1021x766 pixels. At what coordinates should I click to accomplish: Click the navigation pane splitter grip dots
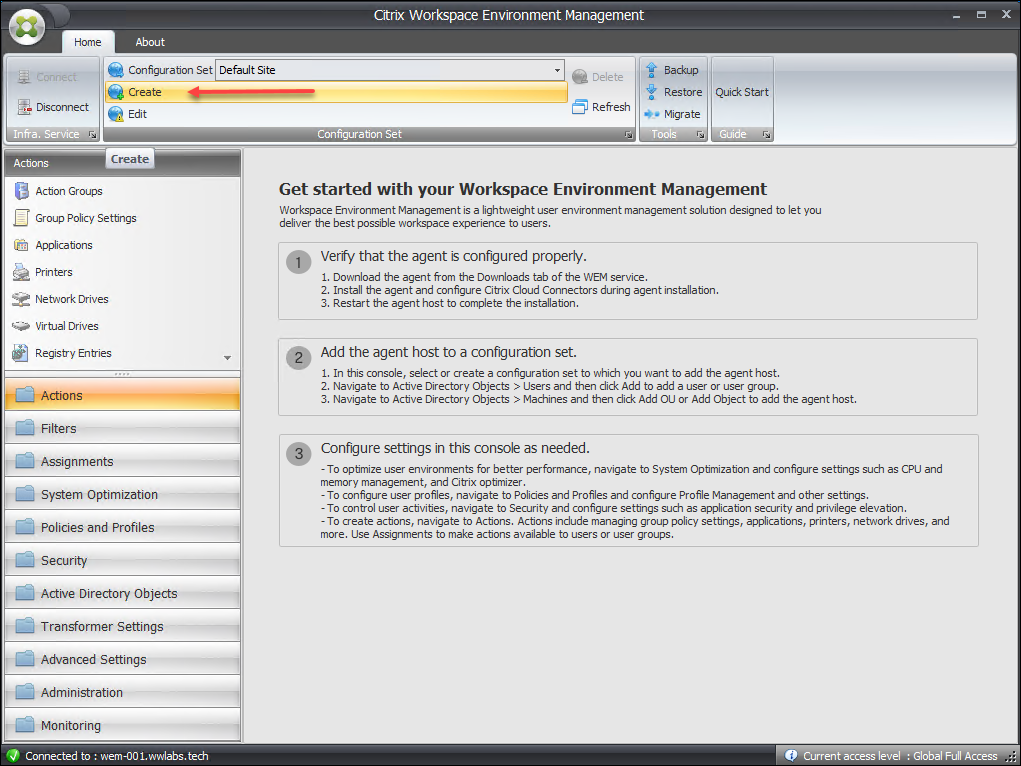[122, 374]
